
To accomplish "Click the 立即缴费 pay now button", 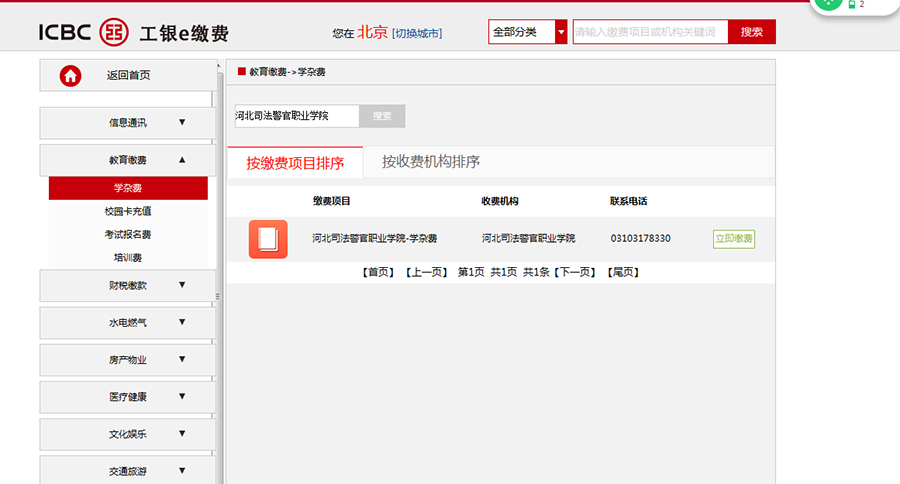I will (734, 239).
